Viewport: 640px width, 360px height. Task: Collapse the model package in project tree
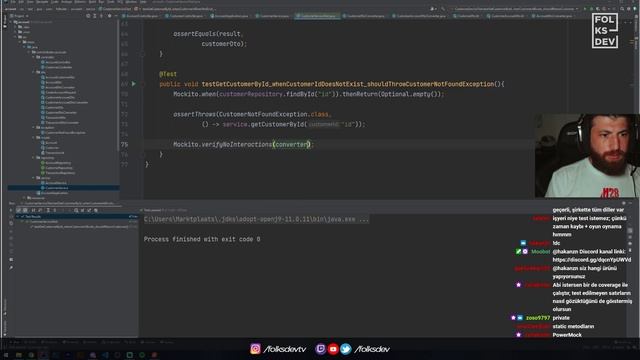33,138
